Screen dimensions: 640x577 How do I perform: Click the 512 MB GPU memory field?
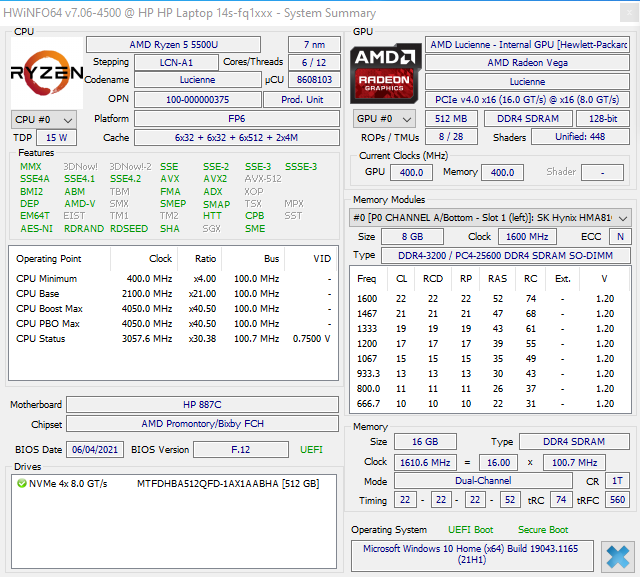click(451, 119)
